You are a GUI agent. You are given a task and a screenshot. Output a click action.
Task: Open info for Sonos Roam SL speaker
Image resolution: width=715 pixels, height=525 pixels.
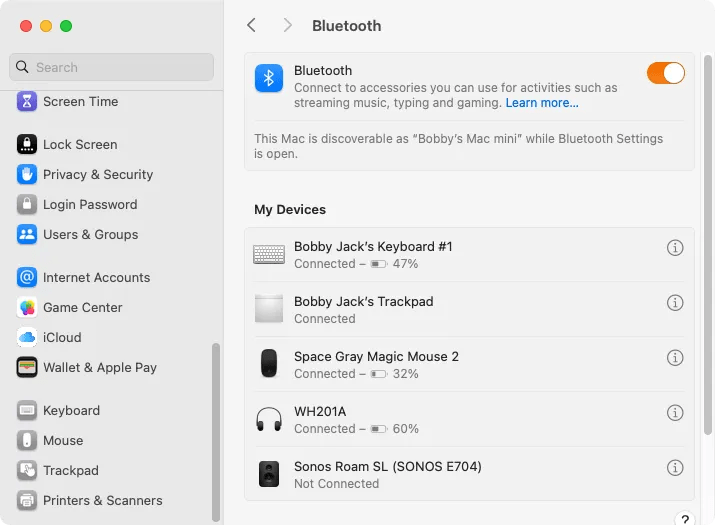675,468
